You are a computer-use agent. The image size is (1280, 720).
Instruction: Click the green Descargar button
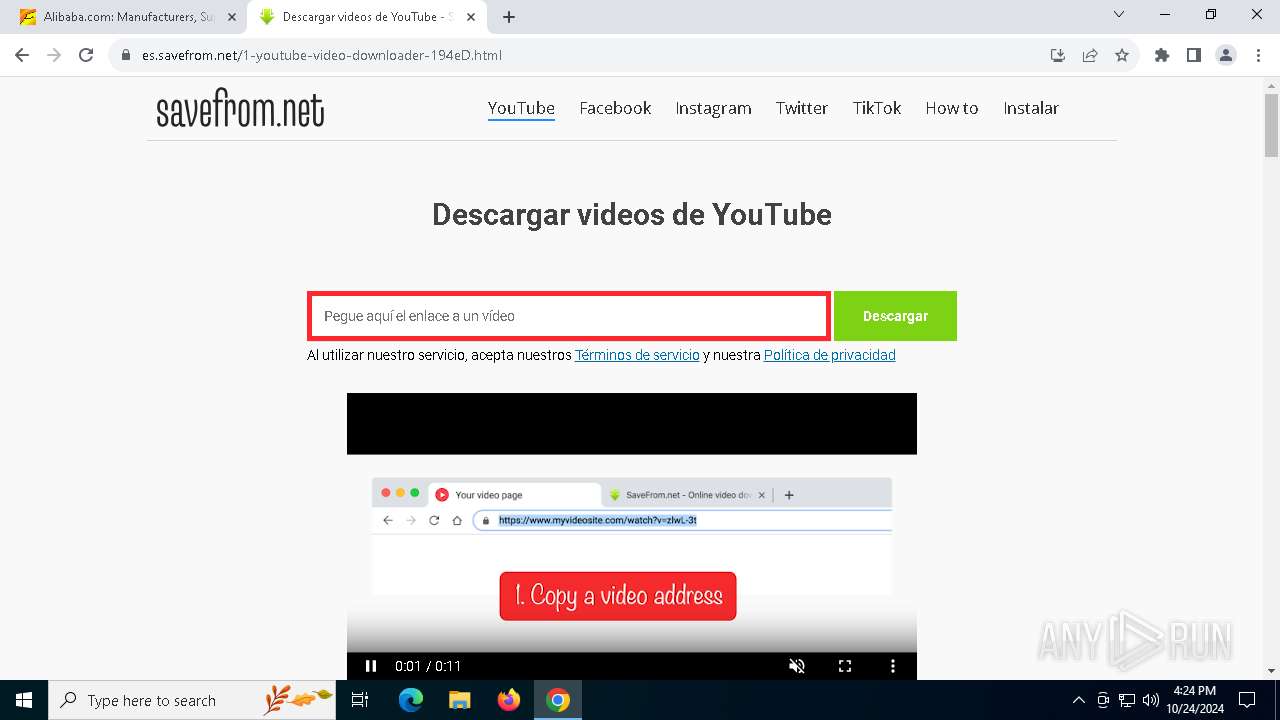(895, 316)
